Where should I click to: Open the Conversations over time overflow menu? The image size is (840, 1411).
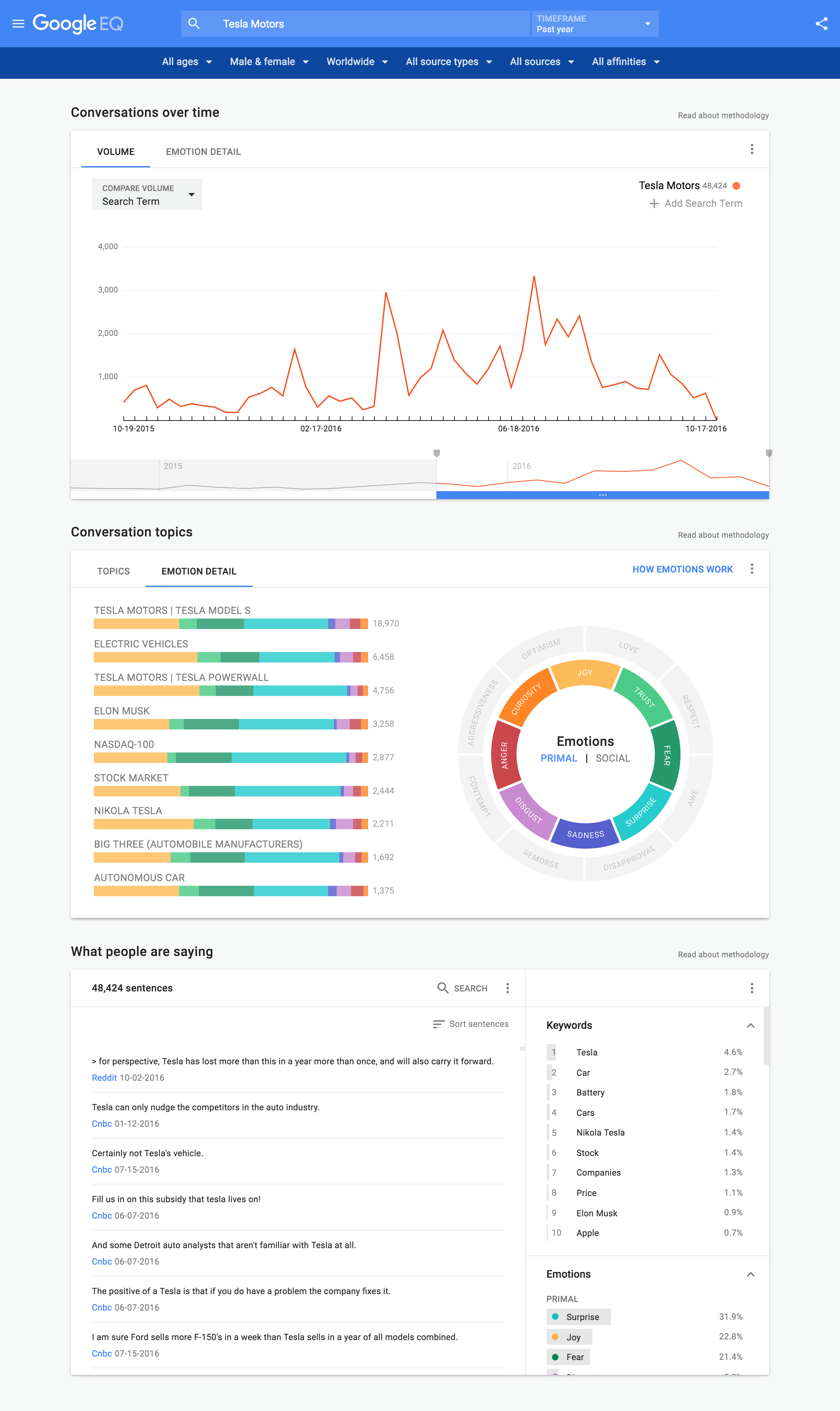click(752, 149)
